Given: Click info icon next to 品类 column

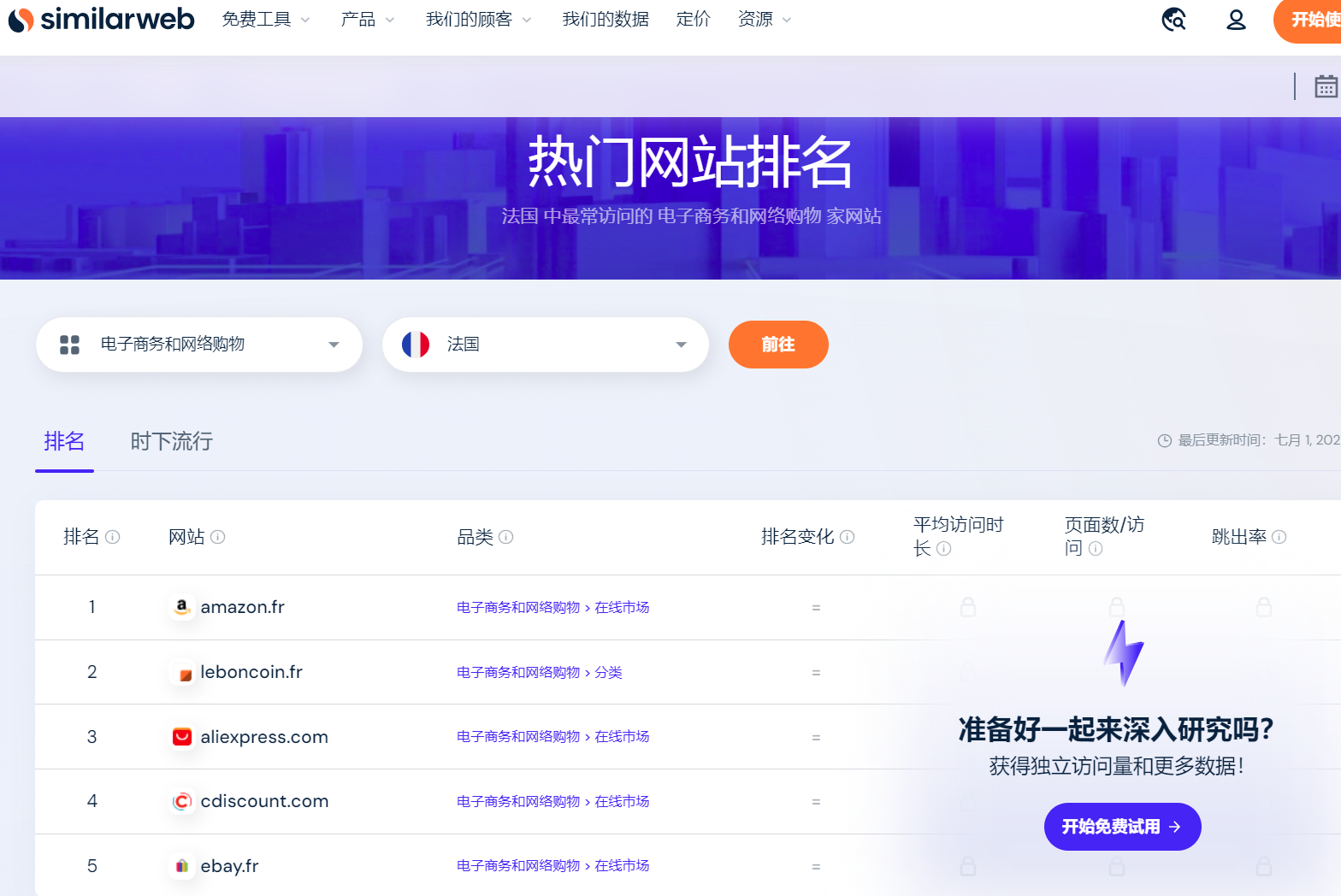Looking at the screenshot, I should coord(506,537).
